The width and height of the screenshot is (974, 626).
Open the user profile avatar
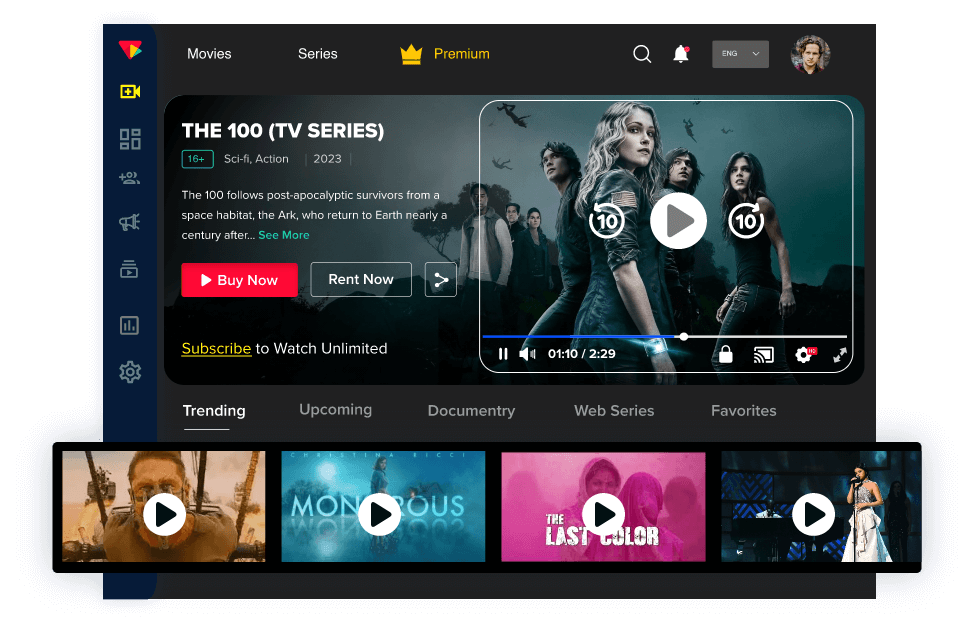pyautogui.click(x=810, y=55)
